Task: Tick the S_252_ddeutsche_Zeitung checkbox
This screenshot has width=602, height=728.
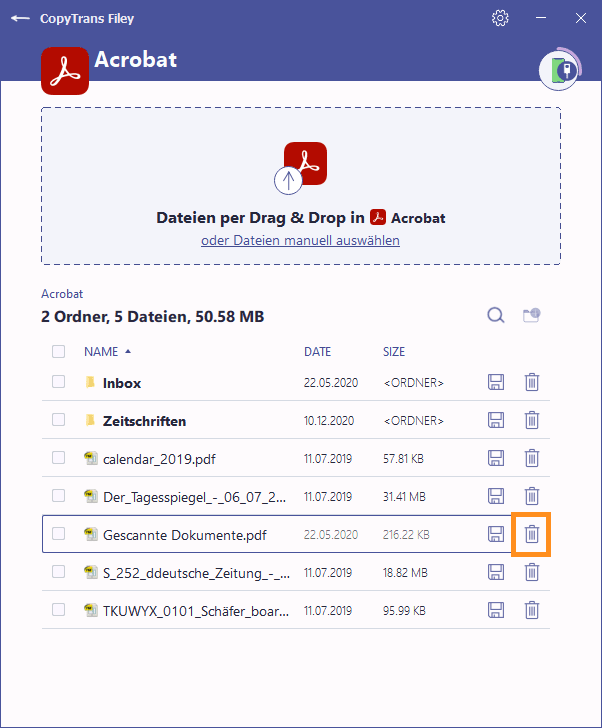Action: pyautogui.click(x=58, y=572)
